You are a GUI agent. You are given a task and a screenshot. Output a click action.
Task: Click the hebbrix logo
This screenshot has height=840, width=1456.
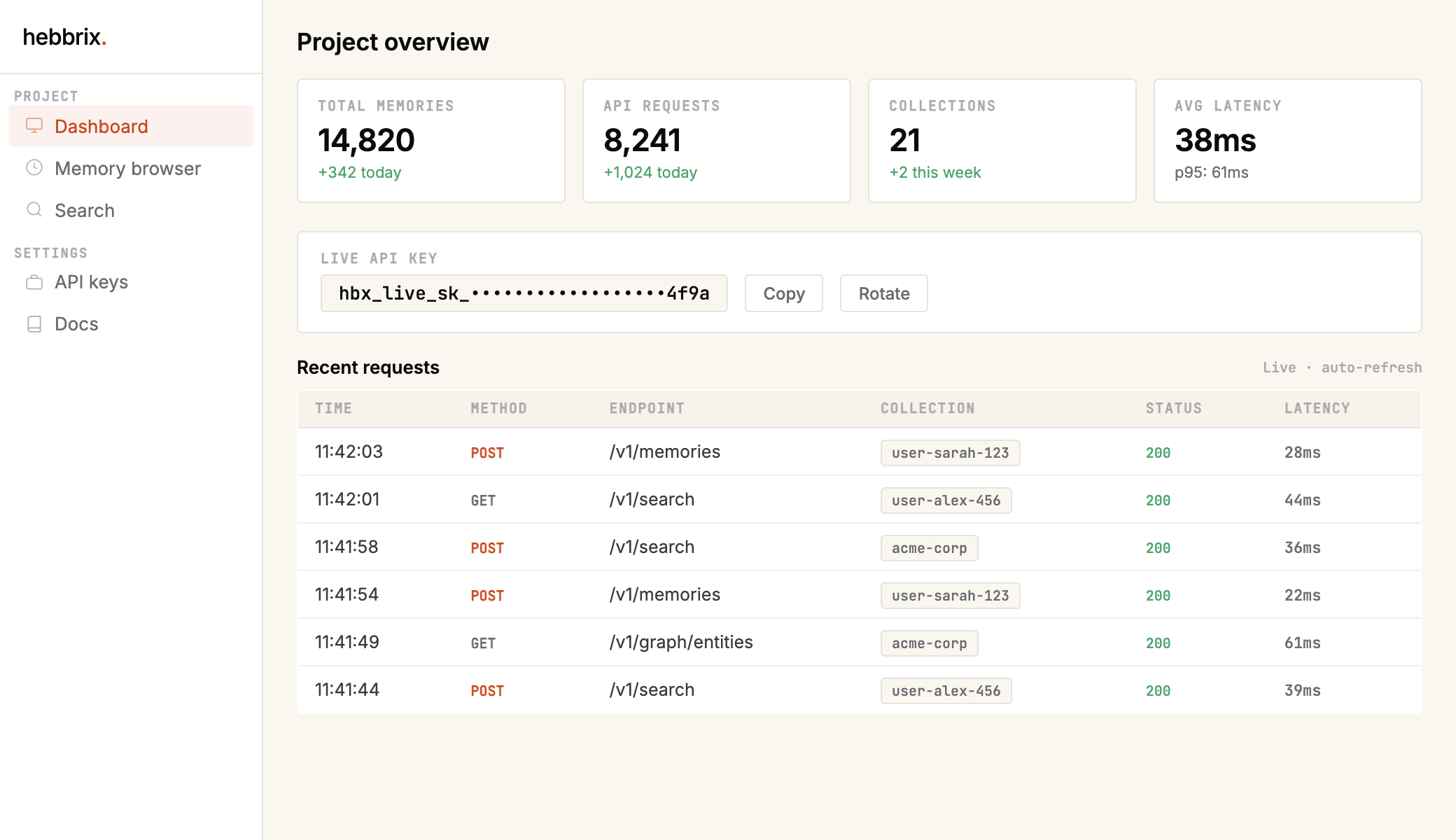64,37
